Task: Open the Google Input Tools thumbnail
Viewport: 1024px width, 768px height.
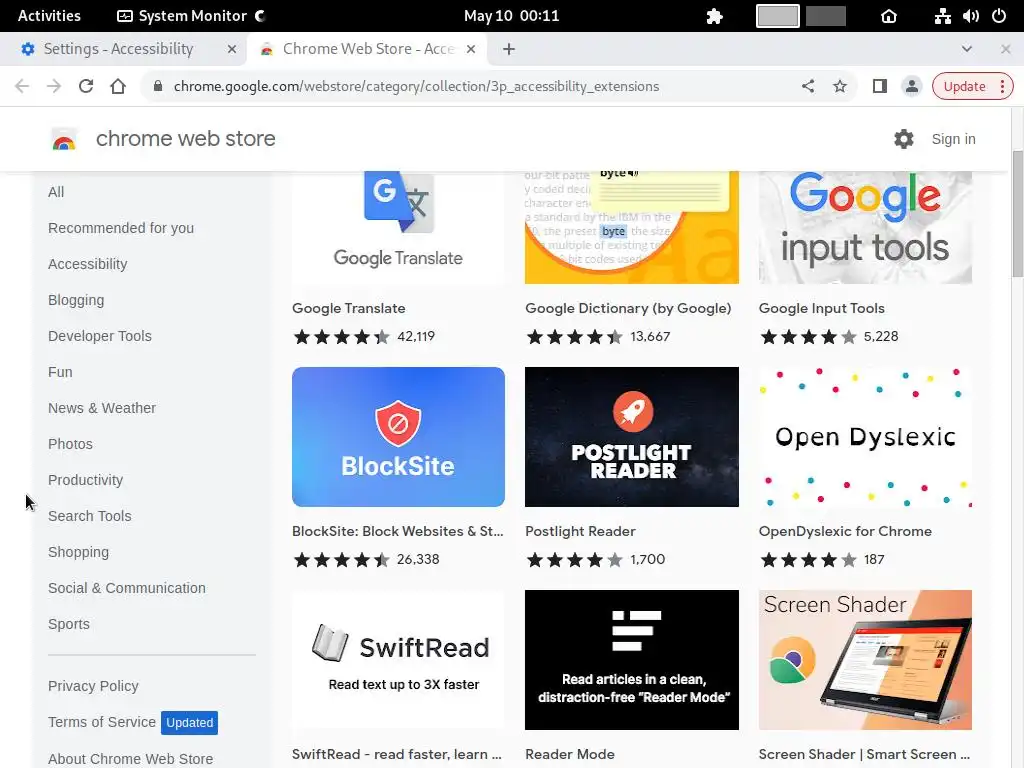Action: click(x=865, y=227)
